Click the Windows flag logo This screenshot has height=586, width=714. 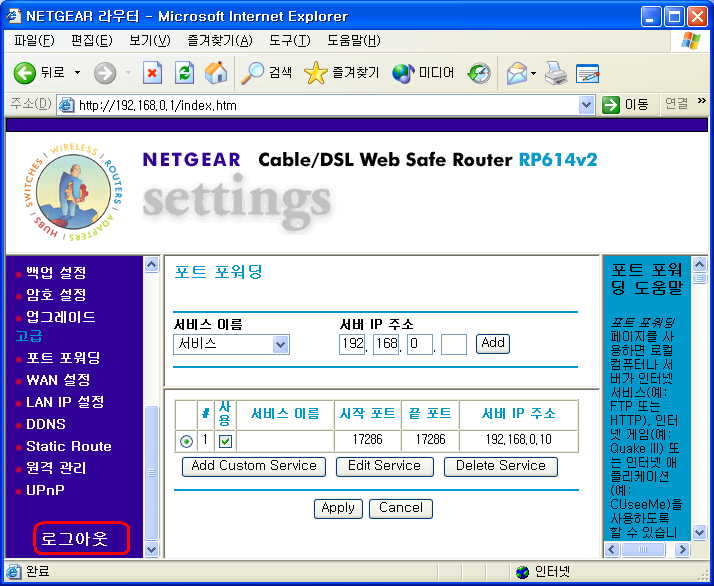coord(690,41)
